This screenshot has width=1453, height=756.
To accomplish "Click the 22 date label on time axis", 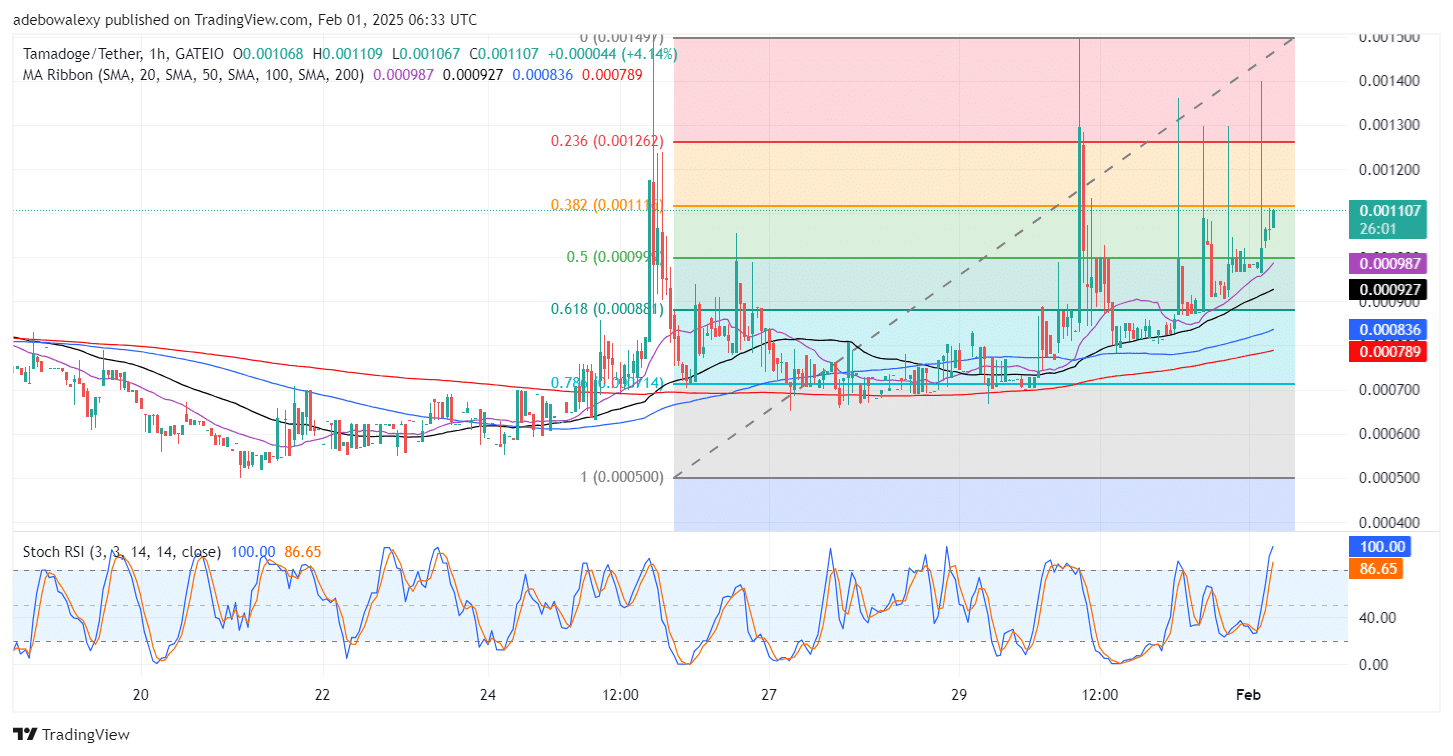I will click(x=322, y=694).
